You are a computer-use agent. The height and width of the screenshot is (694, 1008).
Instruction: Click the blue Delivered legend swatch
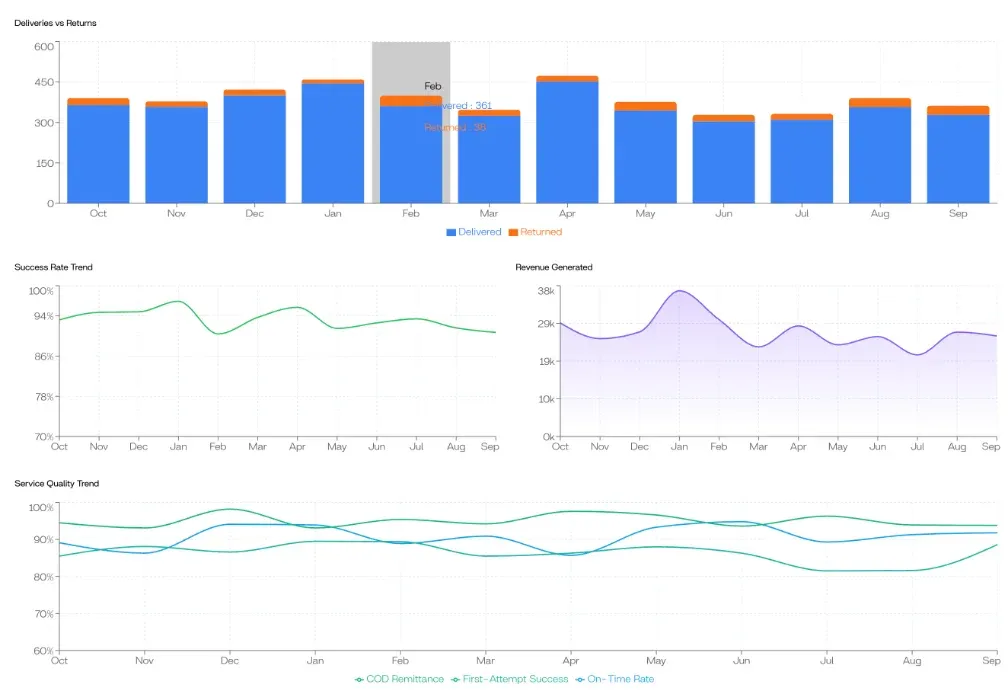(x=451, y=232)
